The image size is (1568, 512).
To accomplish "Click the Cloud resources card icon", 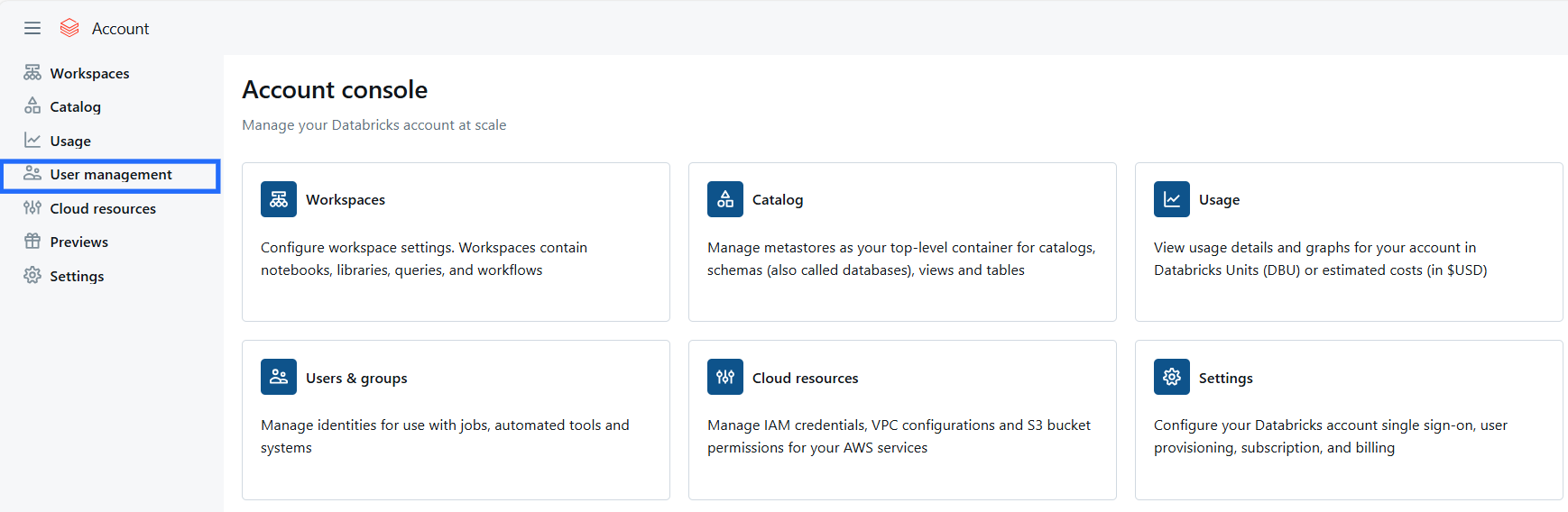I will coord(724,377).
